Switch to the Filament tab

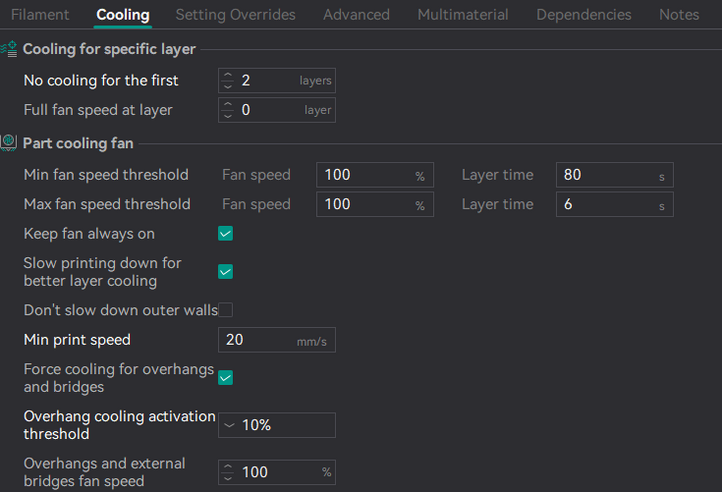[40, 15]
